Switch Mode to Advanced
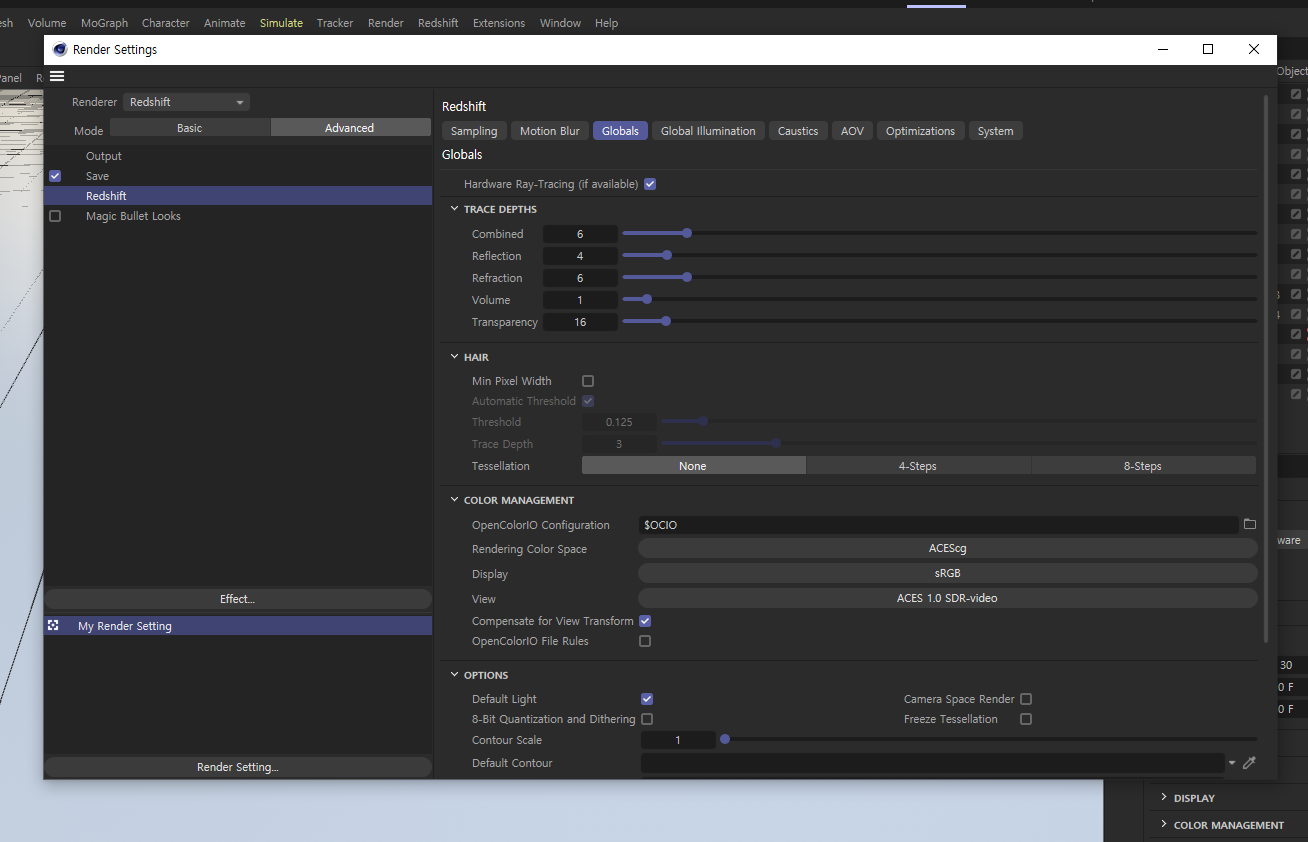Image resolution: width=1308 pixels, height=842 pixels. point(350,128)
